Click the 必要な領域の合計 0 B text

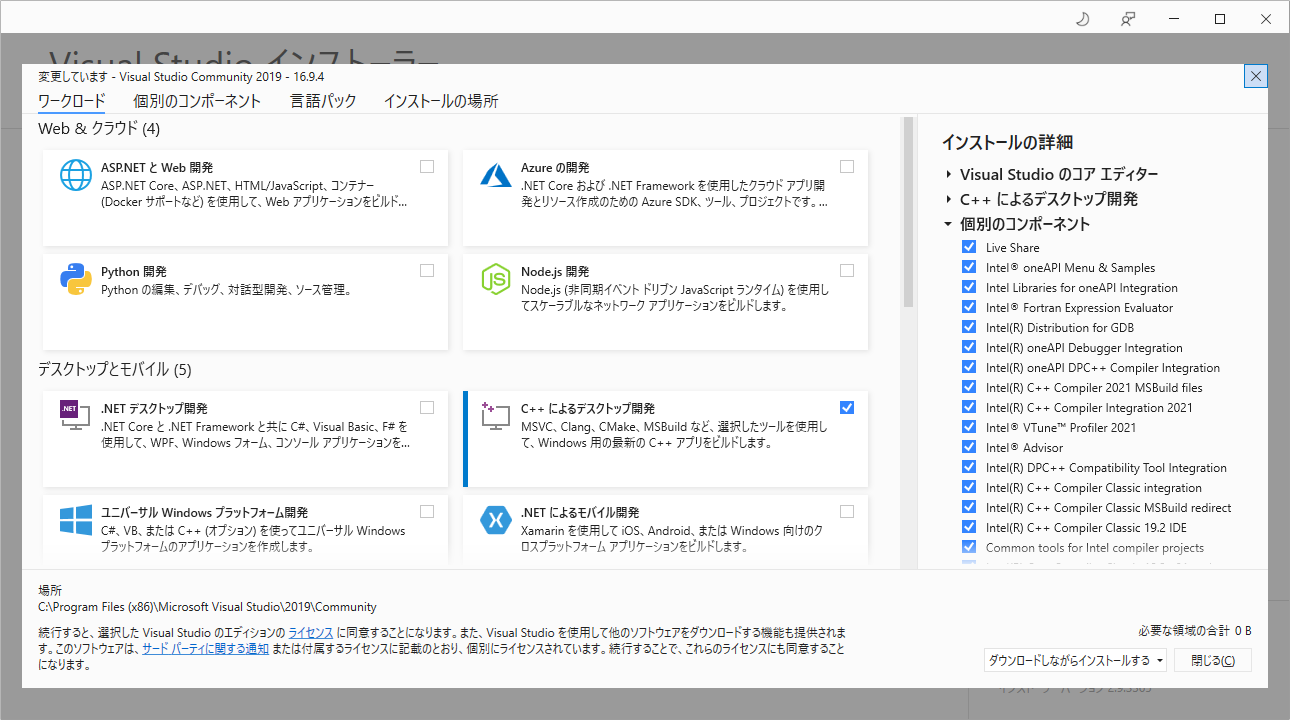[1195, 631]
